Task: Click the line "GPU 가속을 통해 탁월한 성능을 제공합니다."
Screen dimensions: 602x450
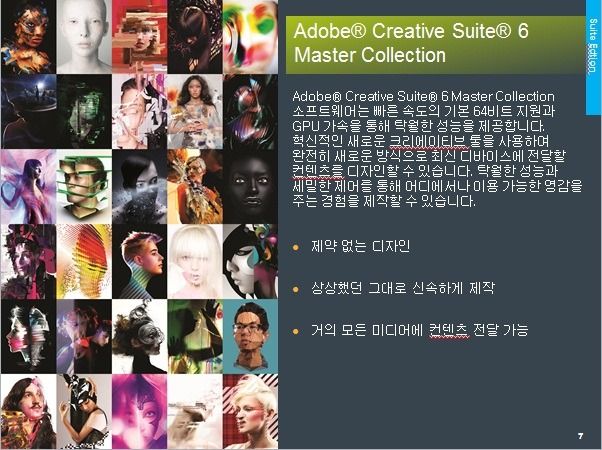Action: 418,126
